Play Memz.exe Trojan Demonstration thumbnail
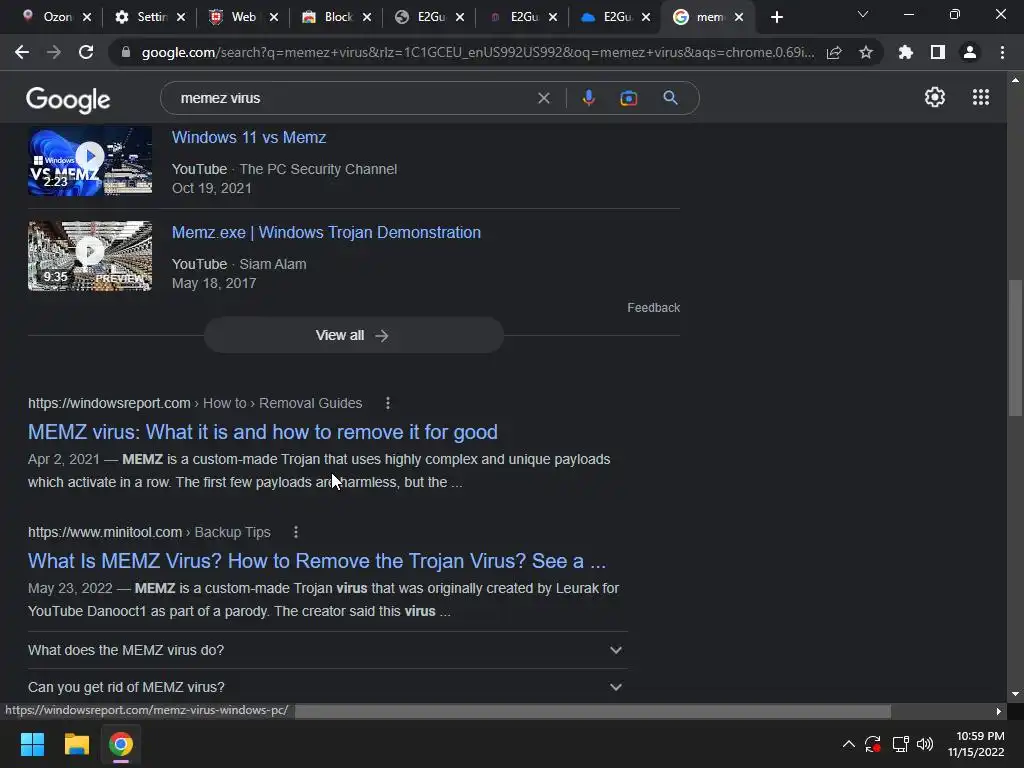 (90, 256)
